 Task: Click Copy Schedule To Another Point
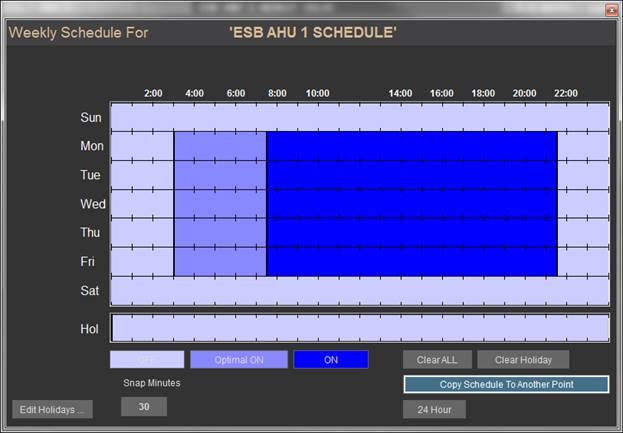[x=506, y=384]
